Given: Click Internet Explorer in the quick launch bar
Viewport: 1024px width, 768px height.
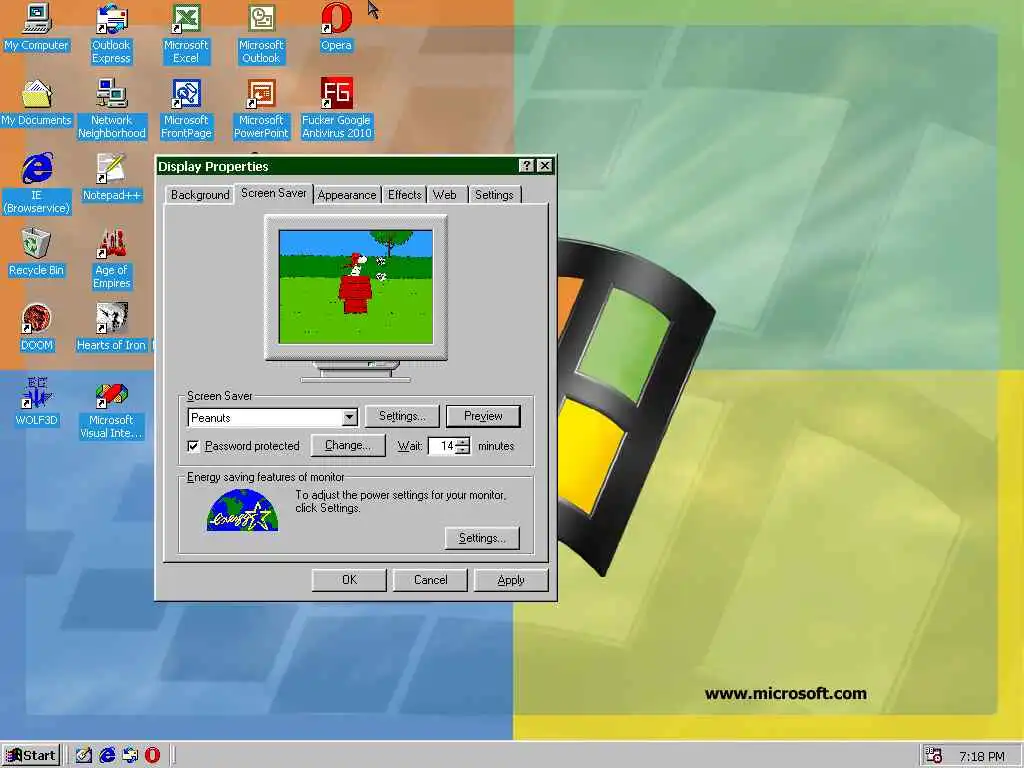Looking at the screenshot, I should (107, 756).
